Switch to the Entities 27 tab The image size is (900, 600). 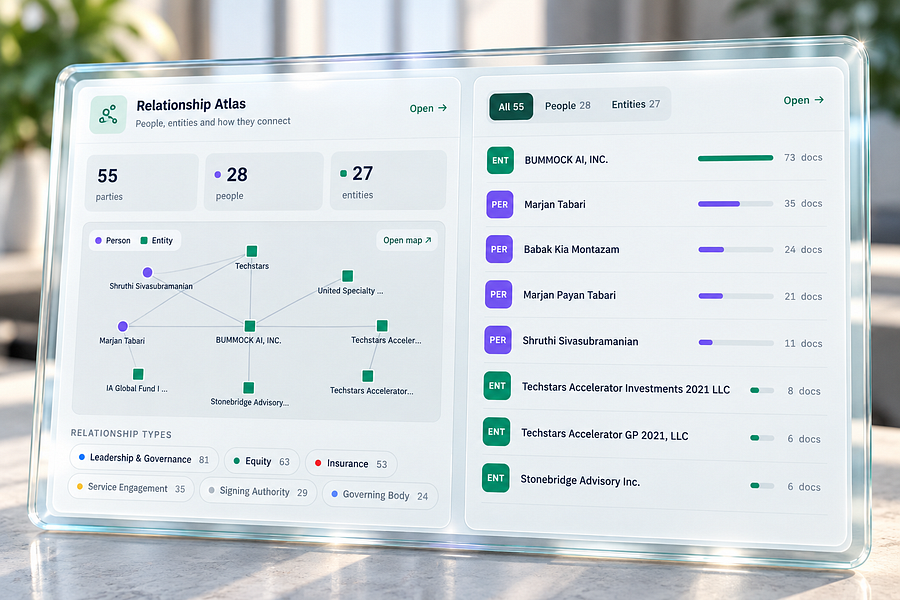(x=635, y=104)
